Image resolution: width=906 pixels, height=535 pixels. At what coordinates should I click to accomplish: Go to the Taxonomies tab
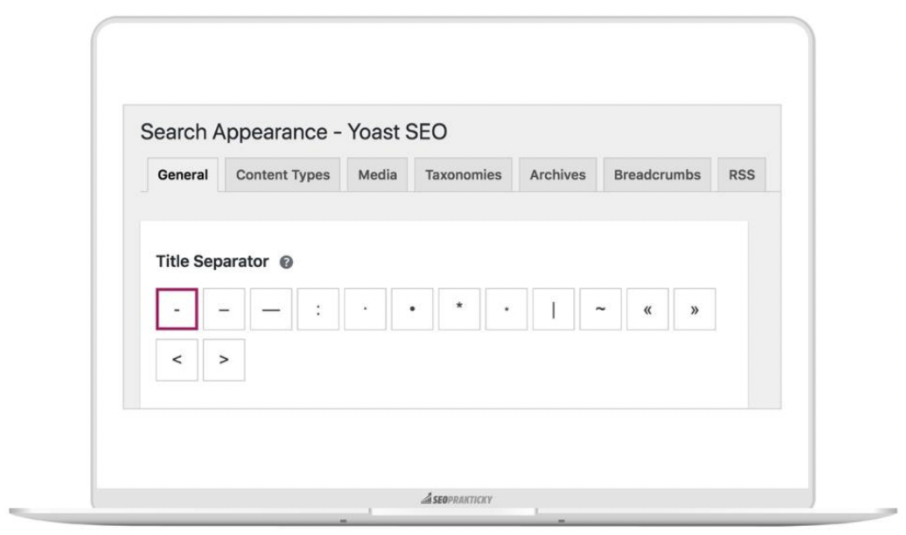463,174
